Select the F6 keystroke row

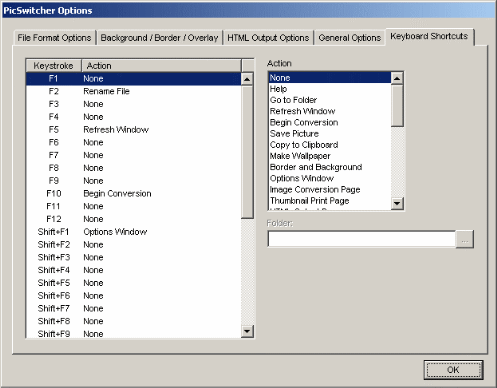[134, 142]
